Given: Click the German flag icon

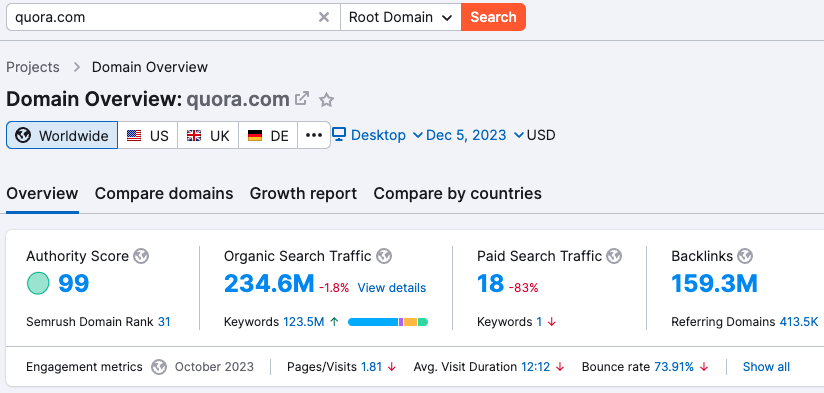Looking at the screenshot, I should pos(255,136).
